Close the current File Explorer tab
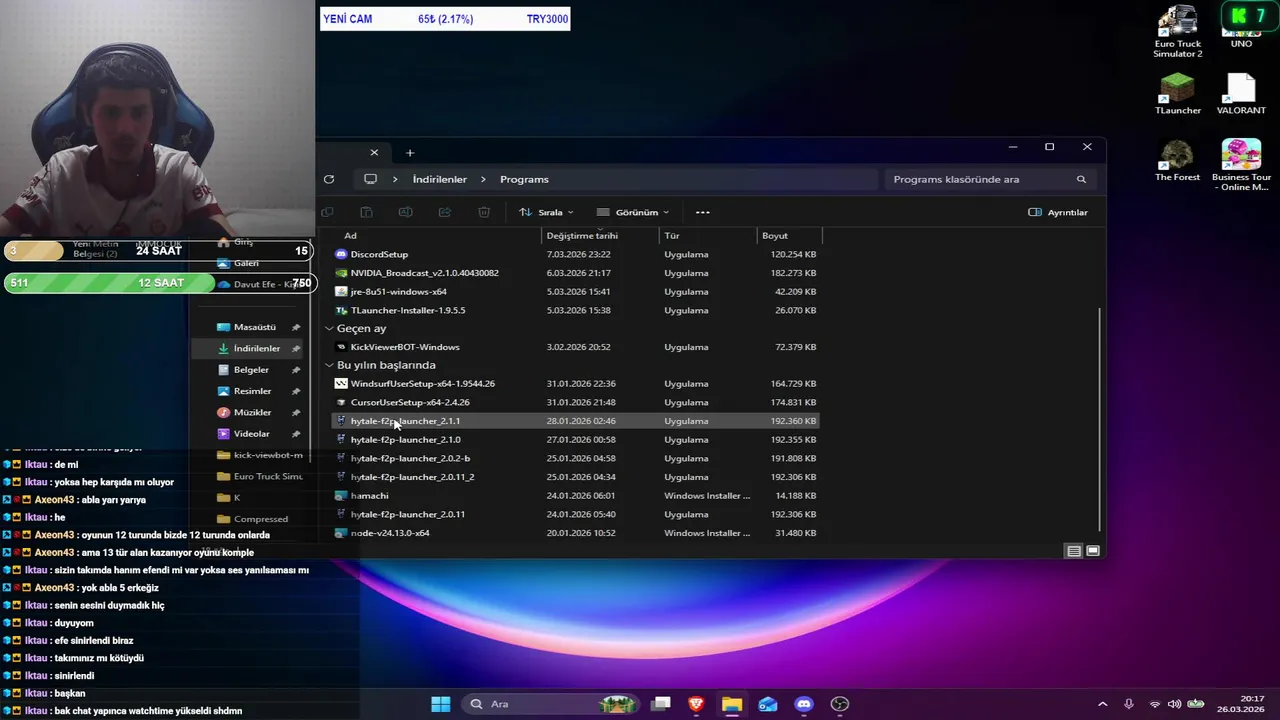 tap(374, 153)
